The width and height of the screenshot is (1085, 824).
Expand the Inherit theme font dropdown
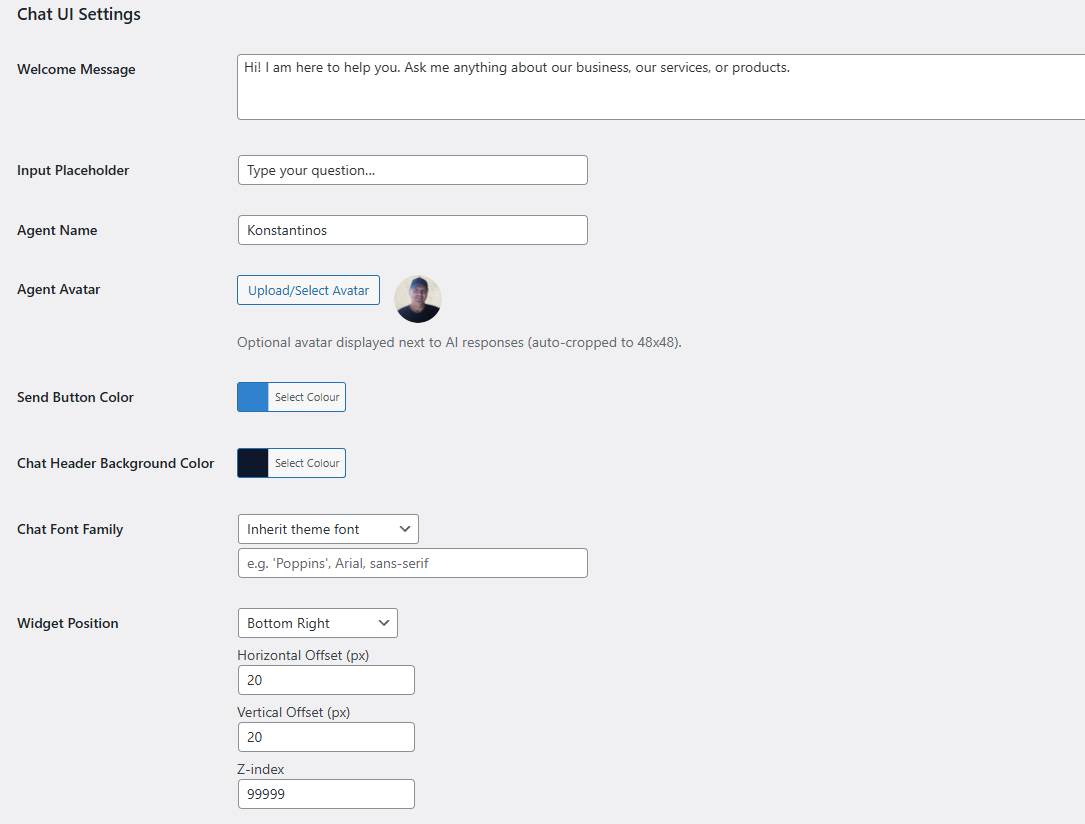pos(328,529)
